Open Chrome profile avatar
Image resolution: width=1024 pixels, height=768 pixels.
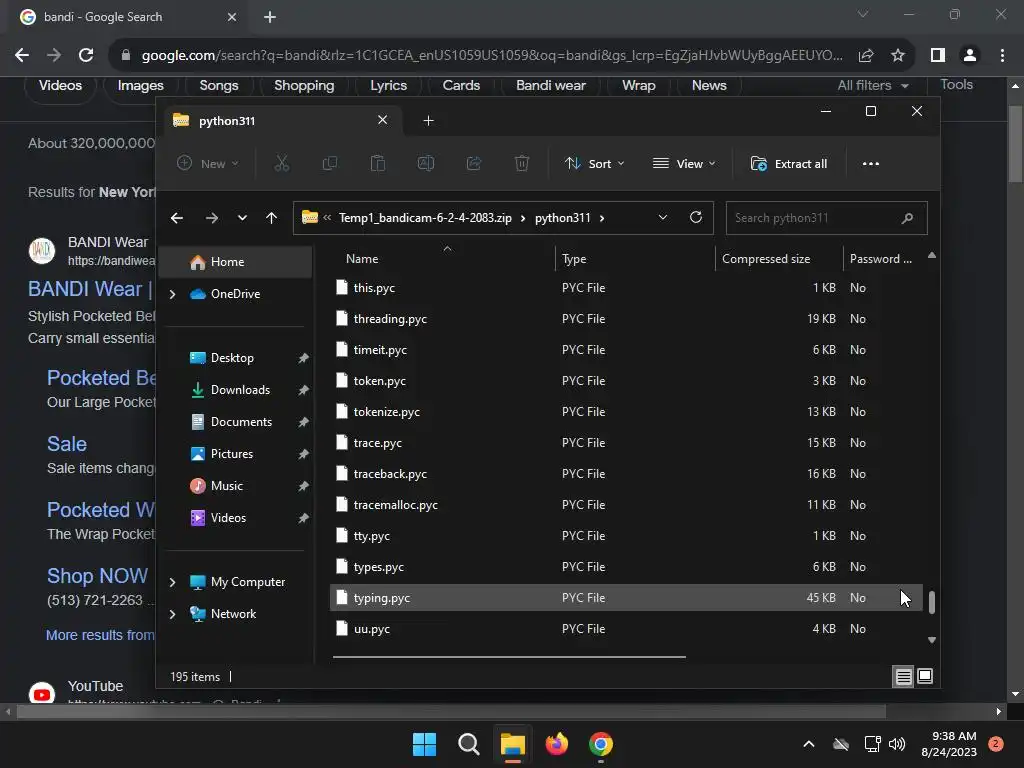click(x=970, y=56)
